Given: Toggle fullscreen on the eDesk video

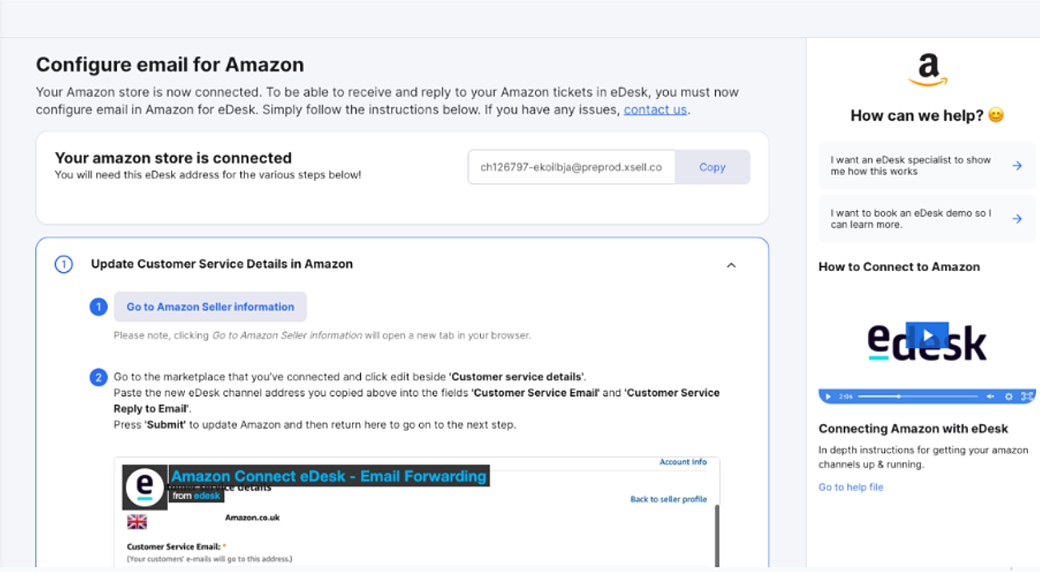Looking at the screenshot, I should pos(1027,396).
